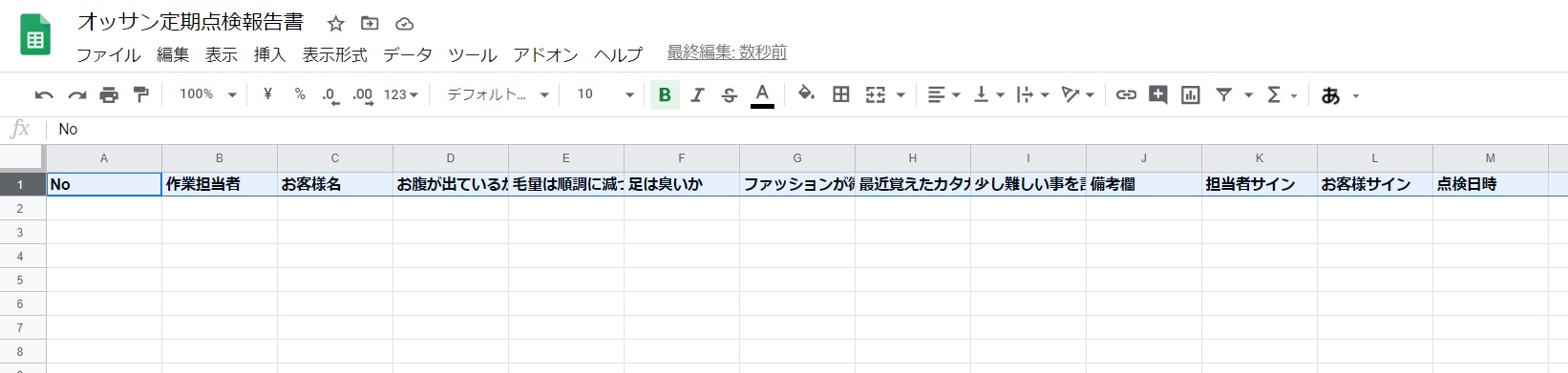
Task: Open the vertical align dropdown
Action: [x=988, y=94]
